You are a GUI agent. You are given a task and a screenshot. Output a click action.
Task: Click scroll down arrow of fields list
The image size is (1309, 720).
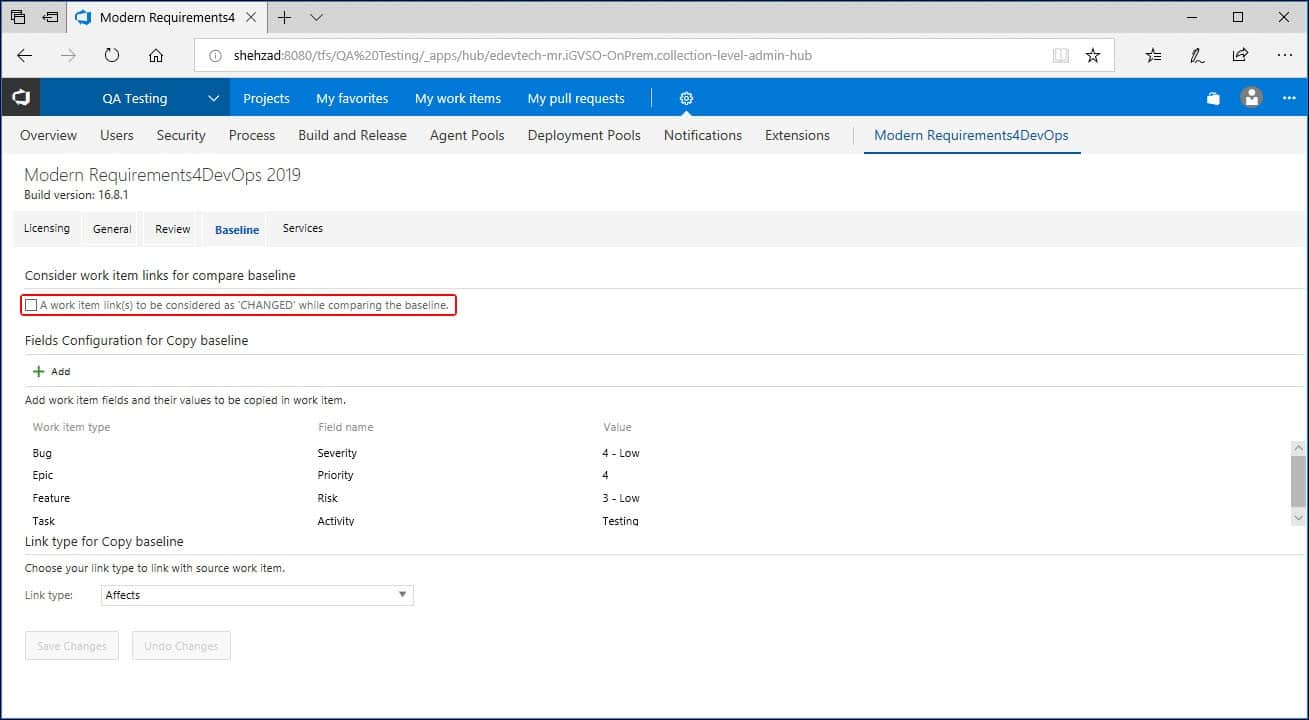[x=1298, y=518]
